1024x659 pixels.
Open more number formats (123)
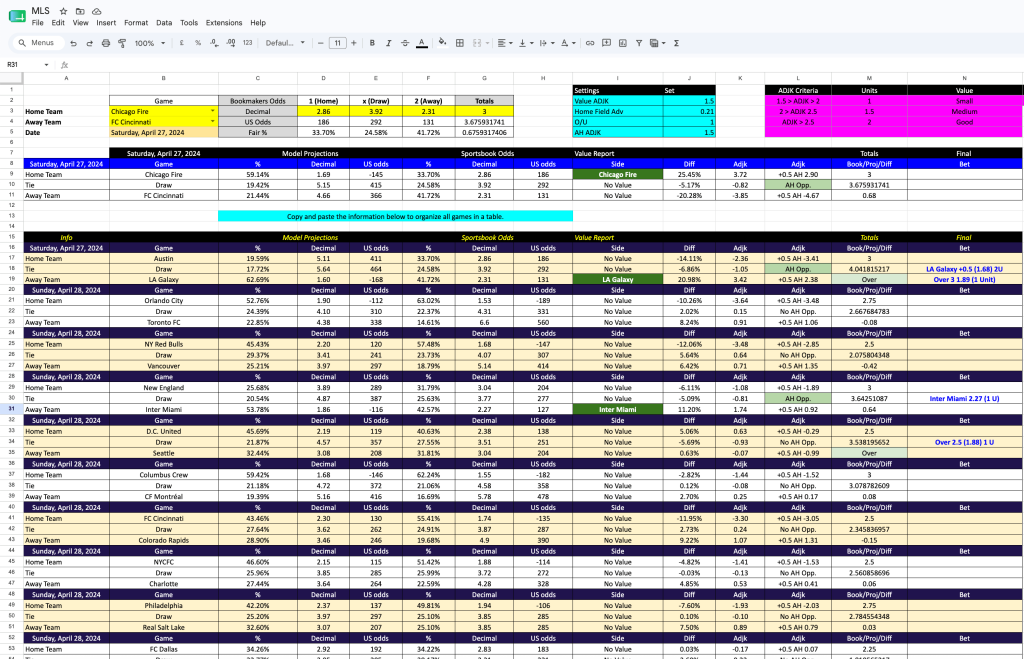[x=248, y=43]
